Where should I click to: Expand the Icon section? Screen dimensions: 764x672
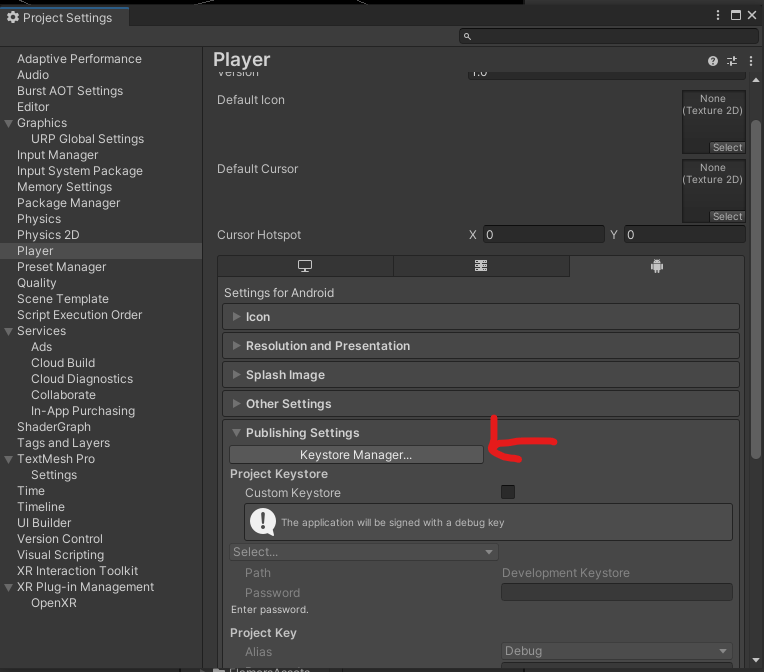480,317
